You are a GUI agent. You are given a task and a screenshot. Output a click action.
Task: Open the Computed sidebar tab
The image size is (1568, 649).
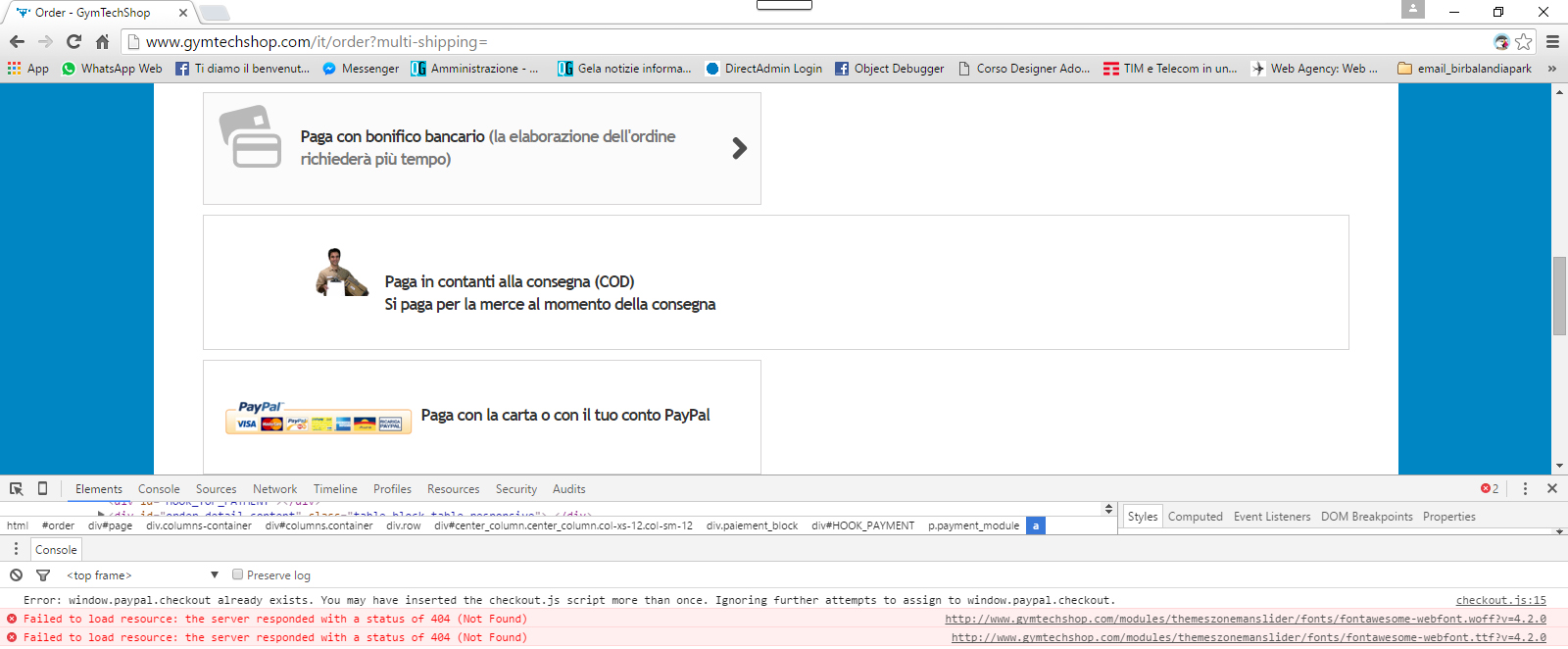(1195, 517)
